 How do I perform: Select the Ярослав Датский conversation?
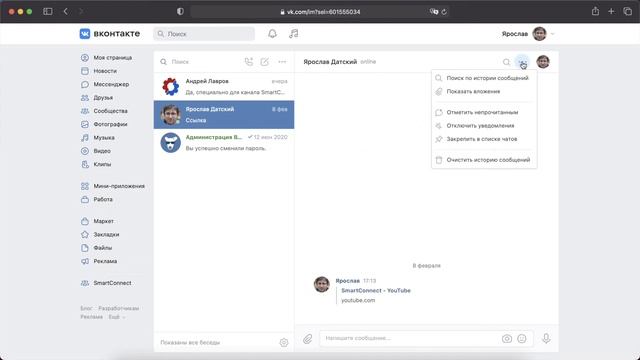pos(224,115)
